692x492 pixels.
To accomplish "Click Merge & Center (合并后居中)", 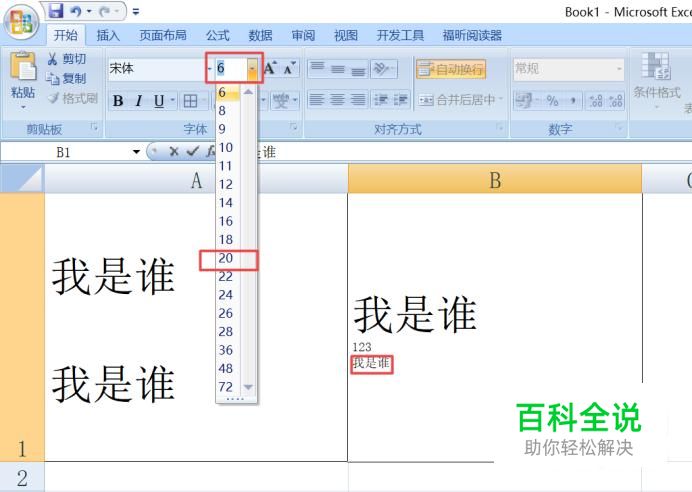I will pyautogui.click(x=456, y=100).
